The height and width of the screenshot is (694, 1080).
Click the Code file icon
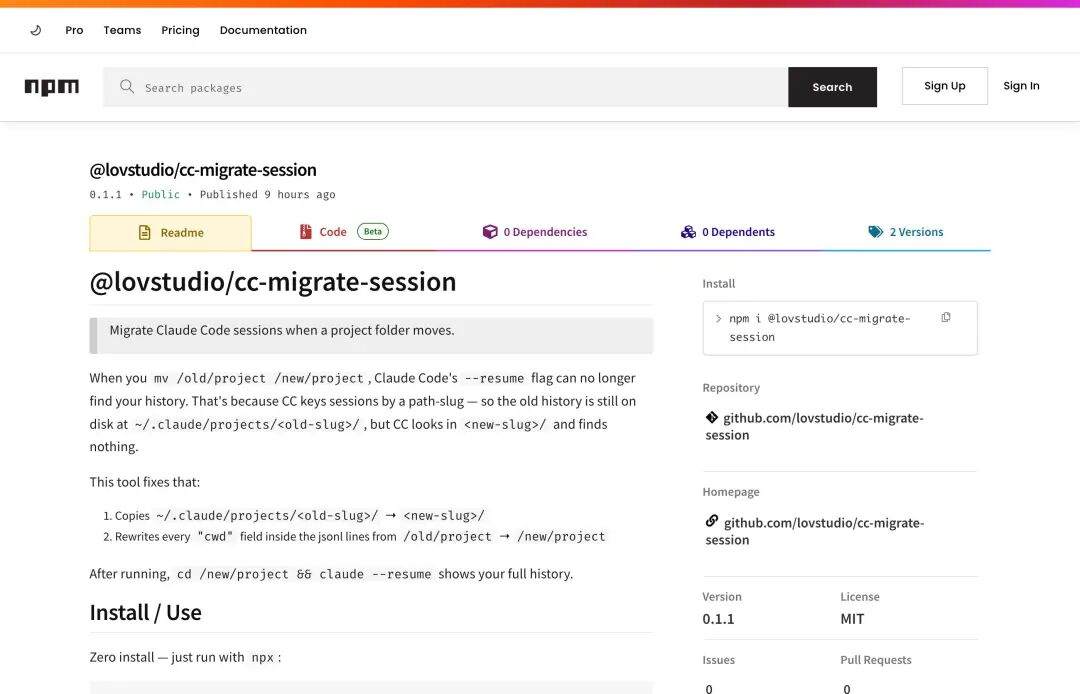click(x=306, y=232)
